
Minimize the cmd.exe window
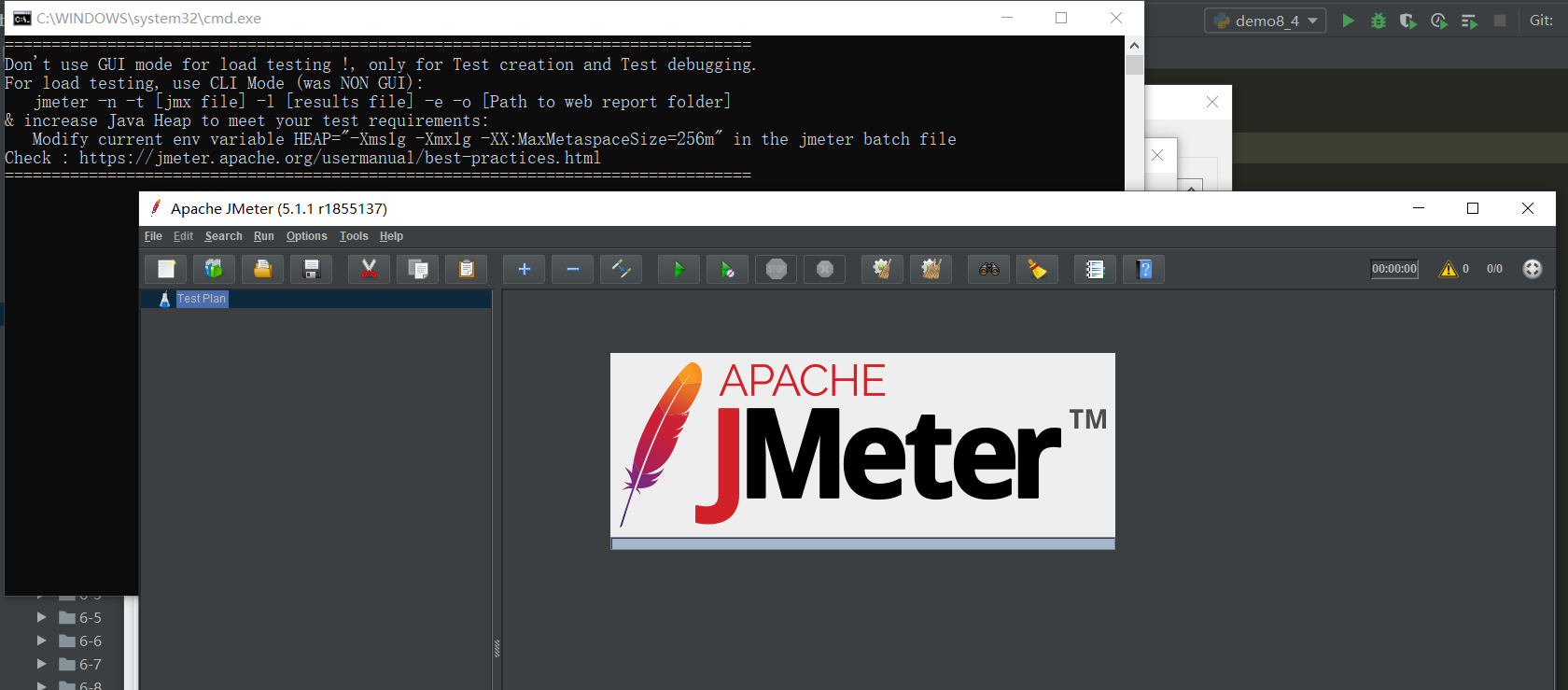click(x=1007, y=18)
